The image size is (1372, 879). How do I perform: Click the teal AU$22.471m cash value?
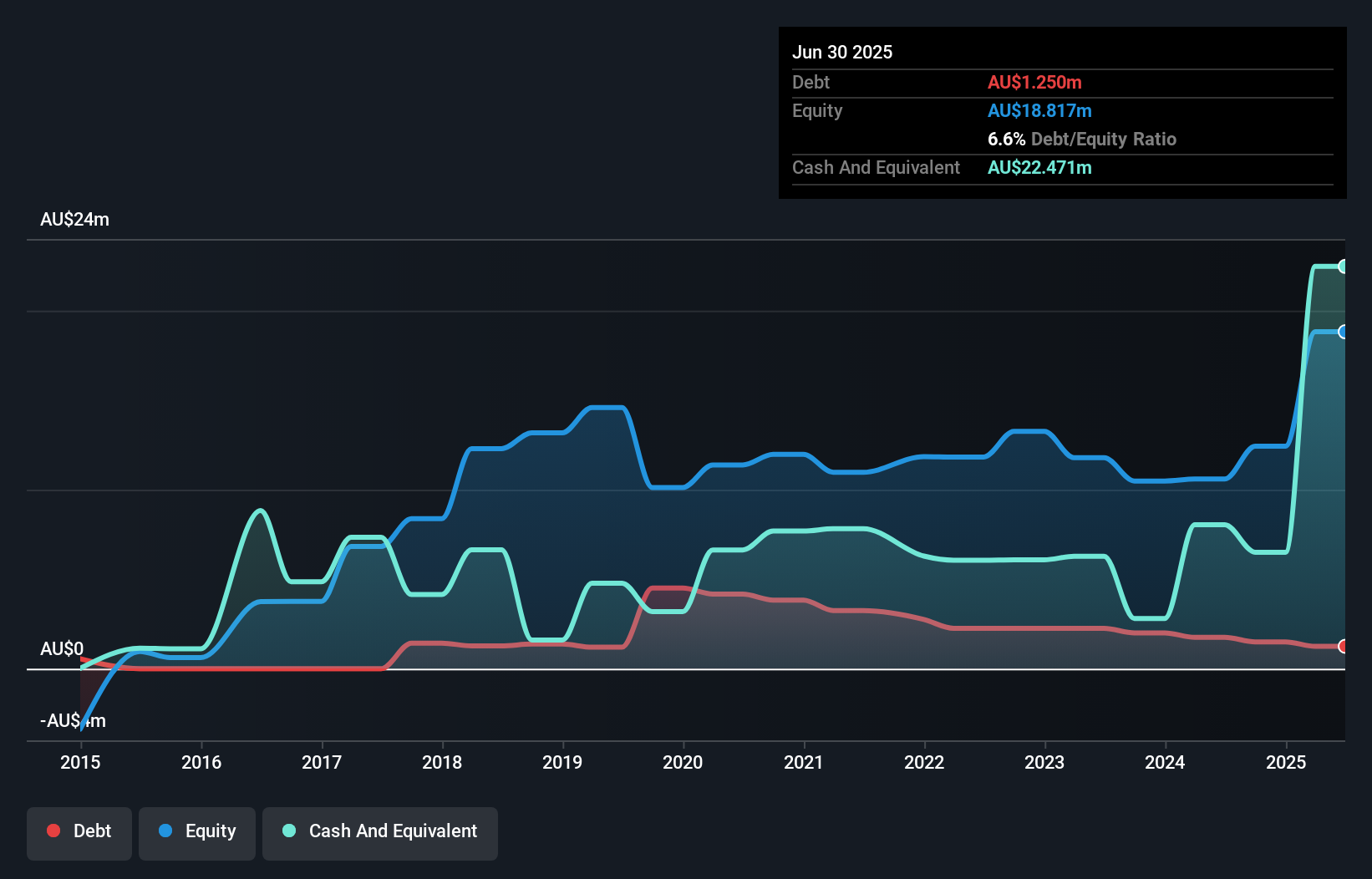click(x=1039, y=168)
